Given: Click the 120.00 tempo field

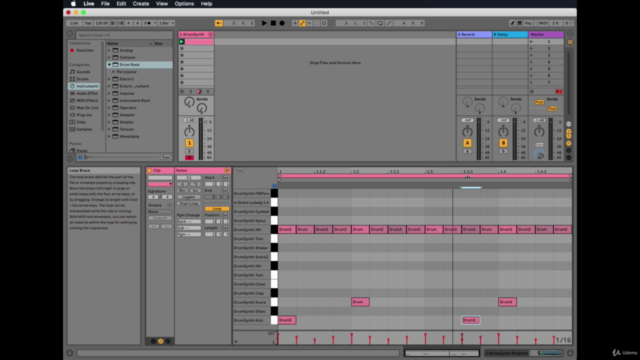Looking at the screenshot, I should point(102,23).
